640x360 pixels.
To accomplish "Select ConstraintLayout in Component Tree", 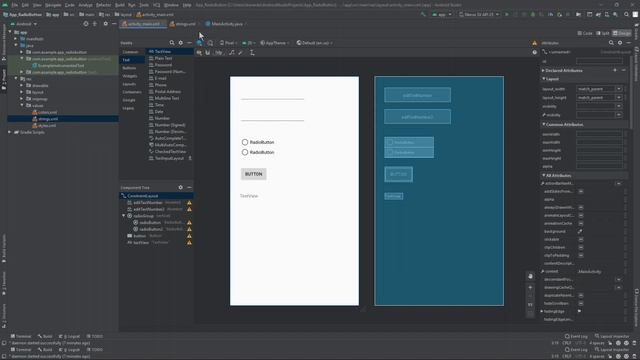I will click(156, 196).
